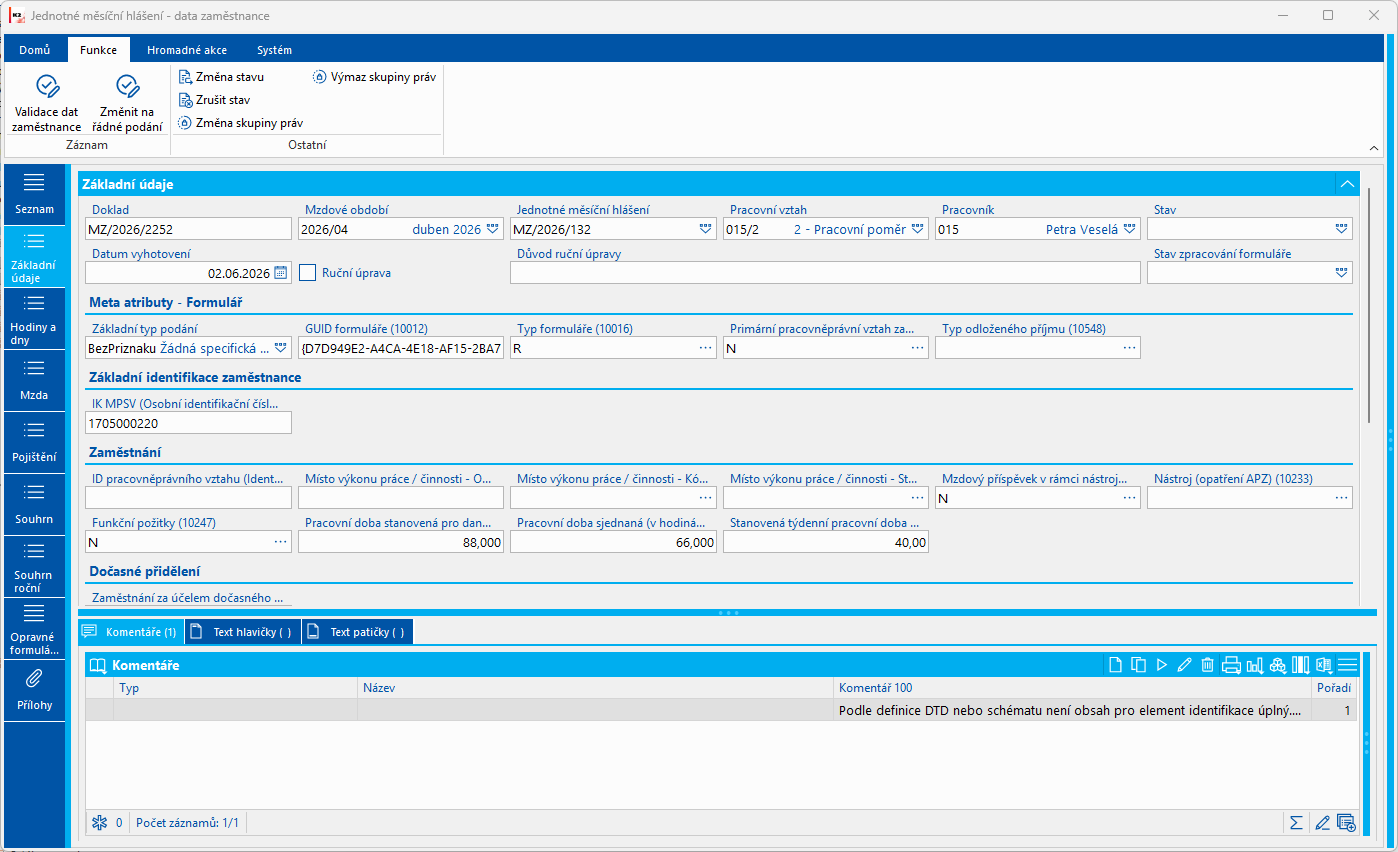Open the Opravné formuláře sidebar section
This screenshot has height=852, width=1398.
click(x=34, y=628)
